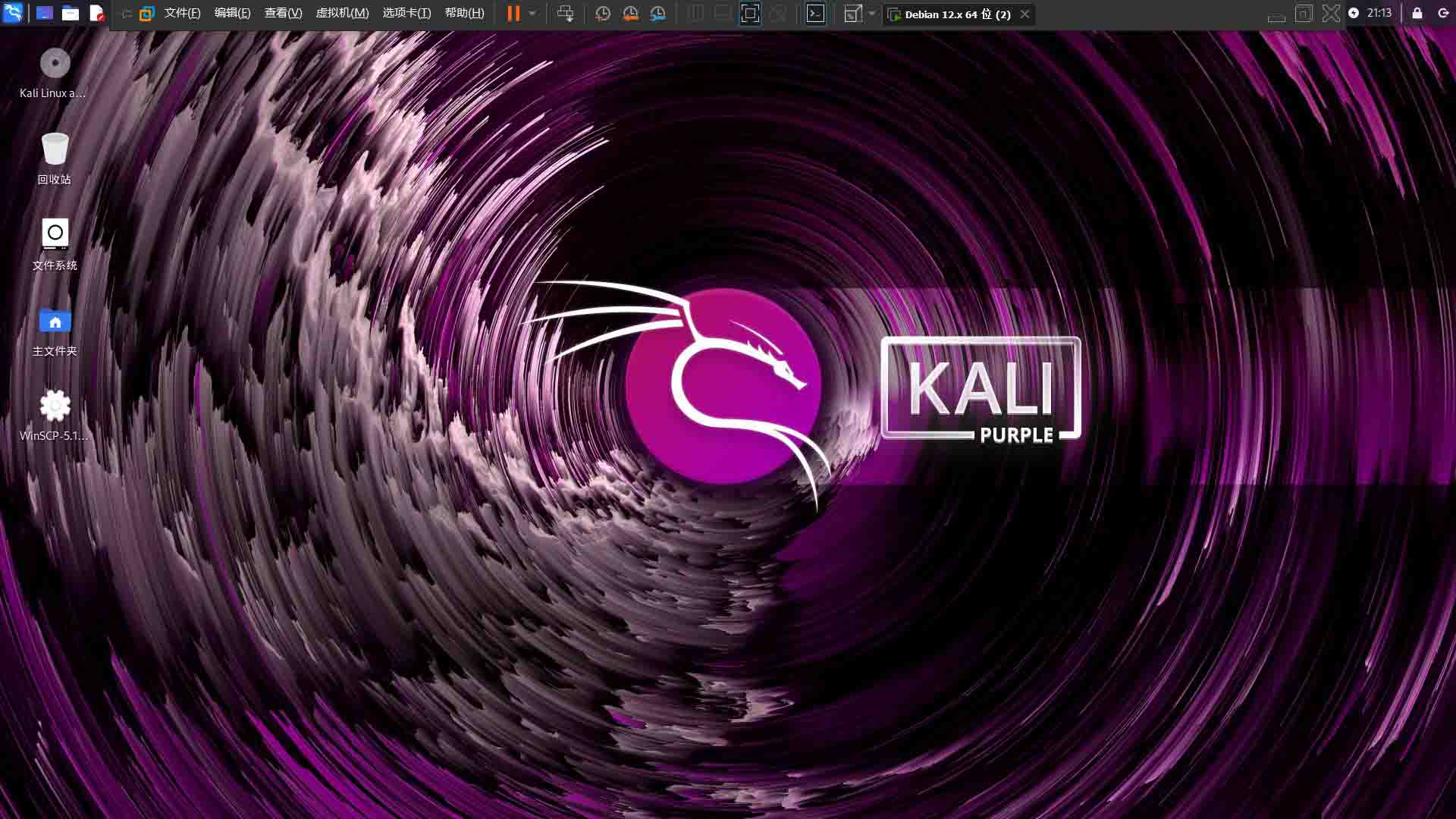Open 帮助(H) menu
The height and width of the screenshot is (819, 1456).
464,14
